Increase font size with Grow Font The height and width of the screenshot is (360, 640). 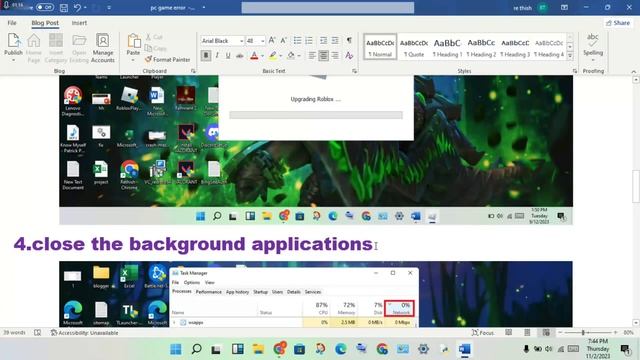(272, 40)
